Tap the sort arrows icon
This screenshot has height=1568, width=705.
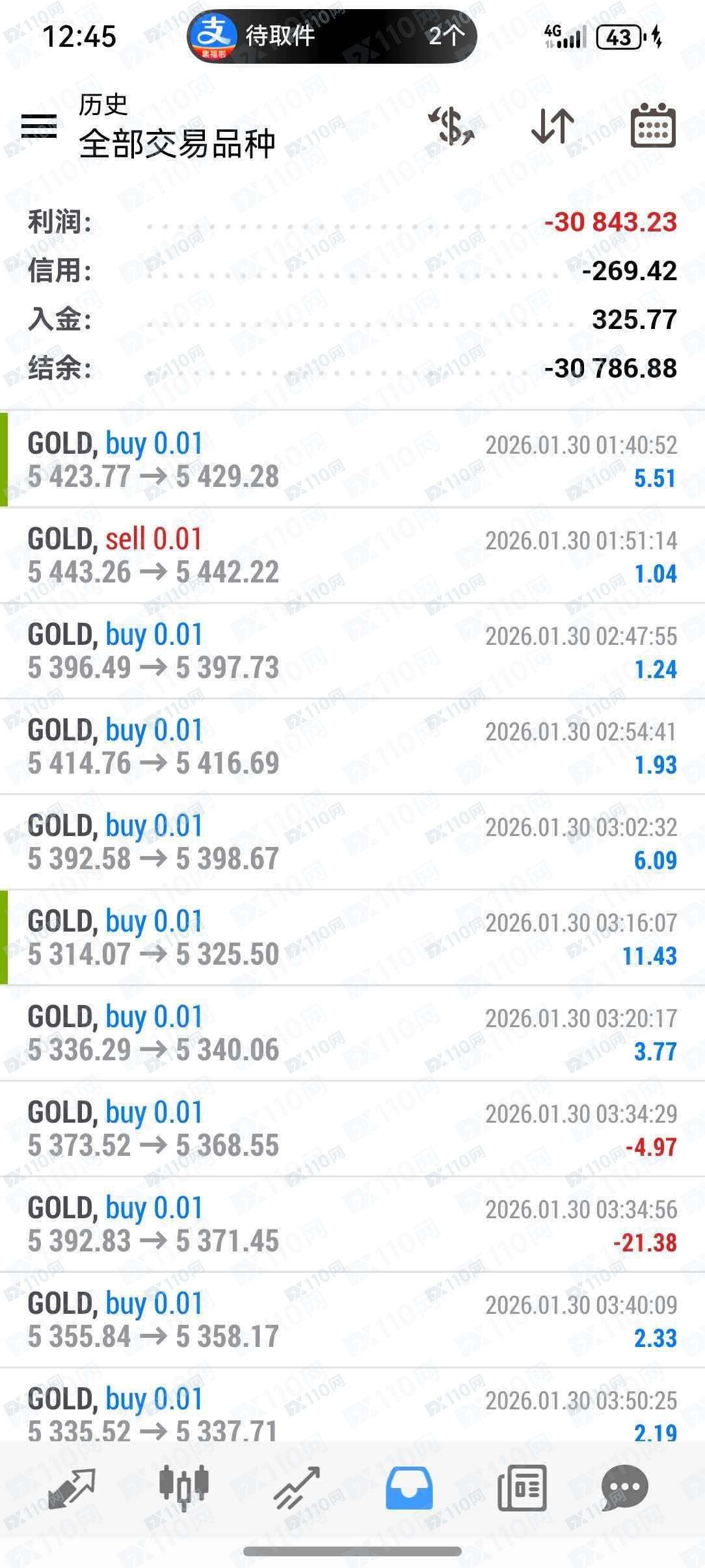(x=552, y=126)
